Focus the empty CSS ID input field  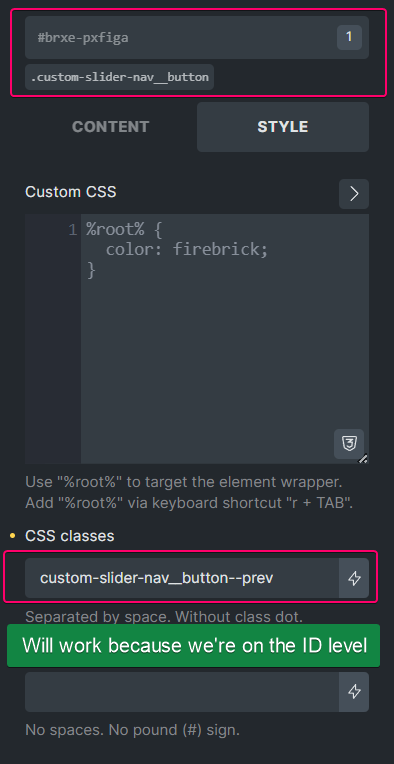tap(182, 692)
